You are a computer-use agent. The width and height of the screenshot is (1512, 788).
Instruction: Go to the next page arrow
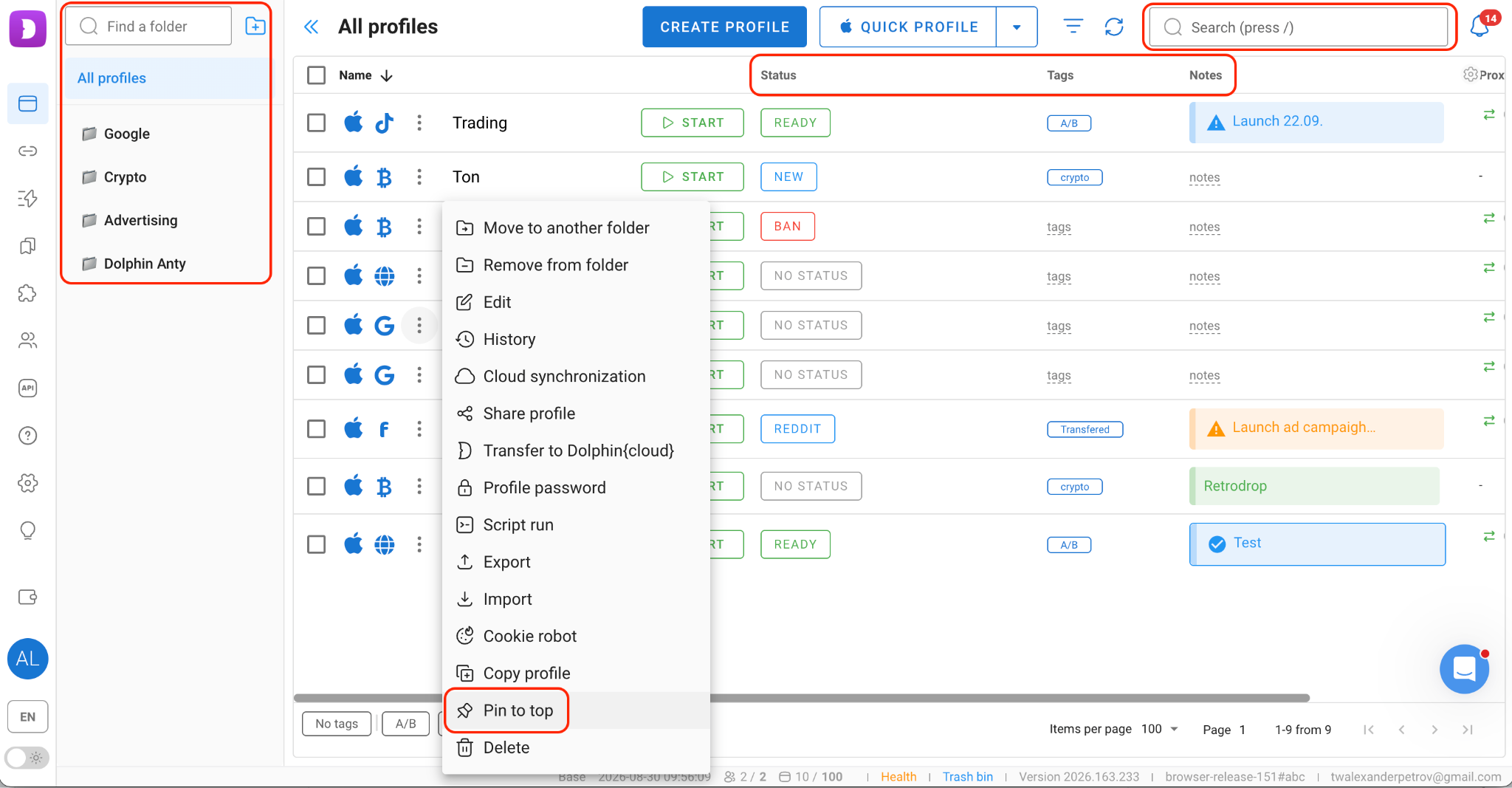click(1434, 730)
